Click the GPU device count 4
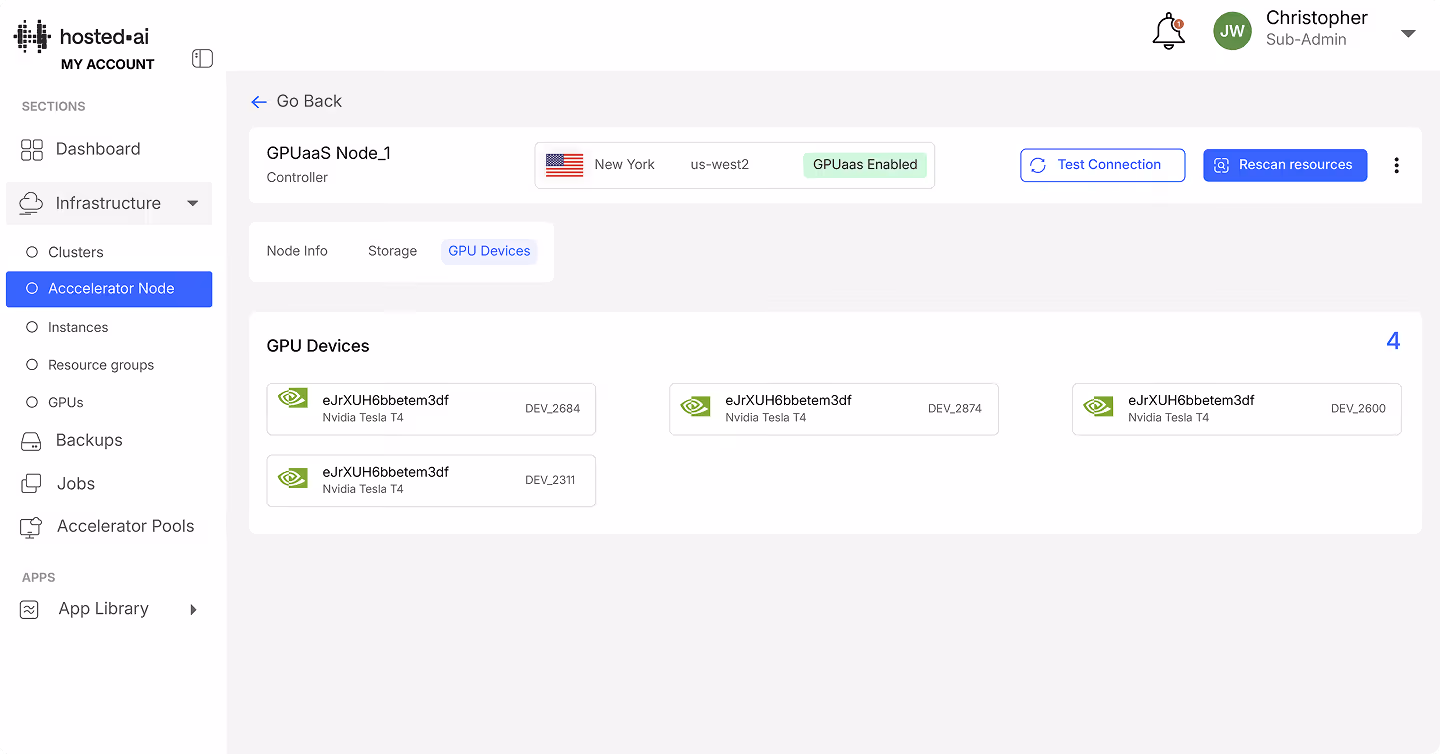This screenshot has width=1440, height=754. 1393,341
